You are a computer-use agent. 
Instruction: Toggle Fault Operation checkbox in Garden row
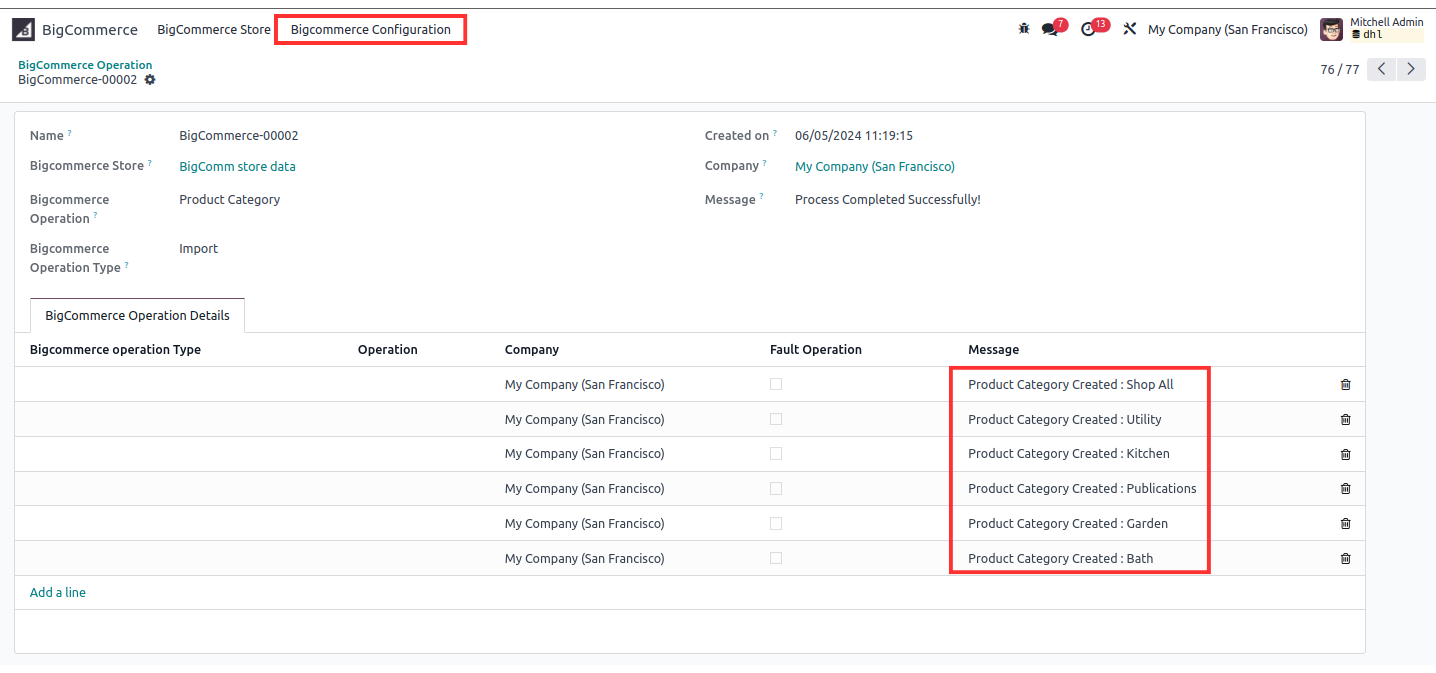776,523
